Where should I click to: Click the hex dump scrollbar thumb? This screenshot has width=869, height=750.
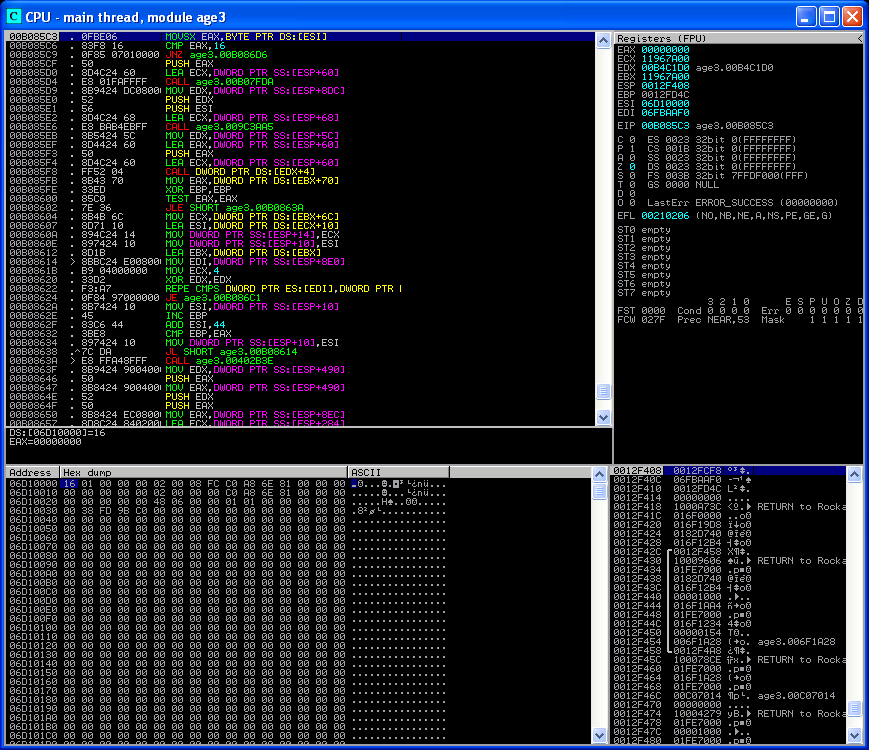(x=599, y=491)
